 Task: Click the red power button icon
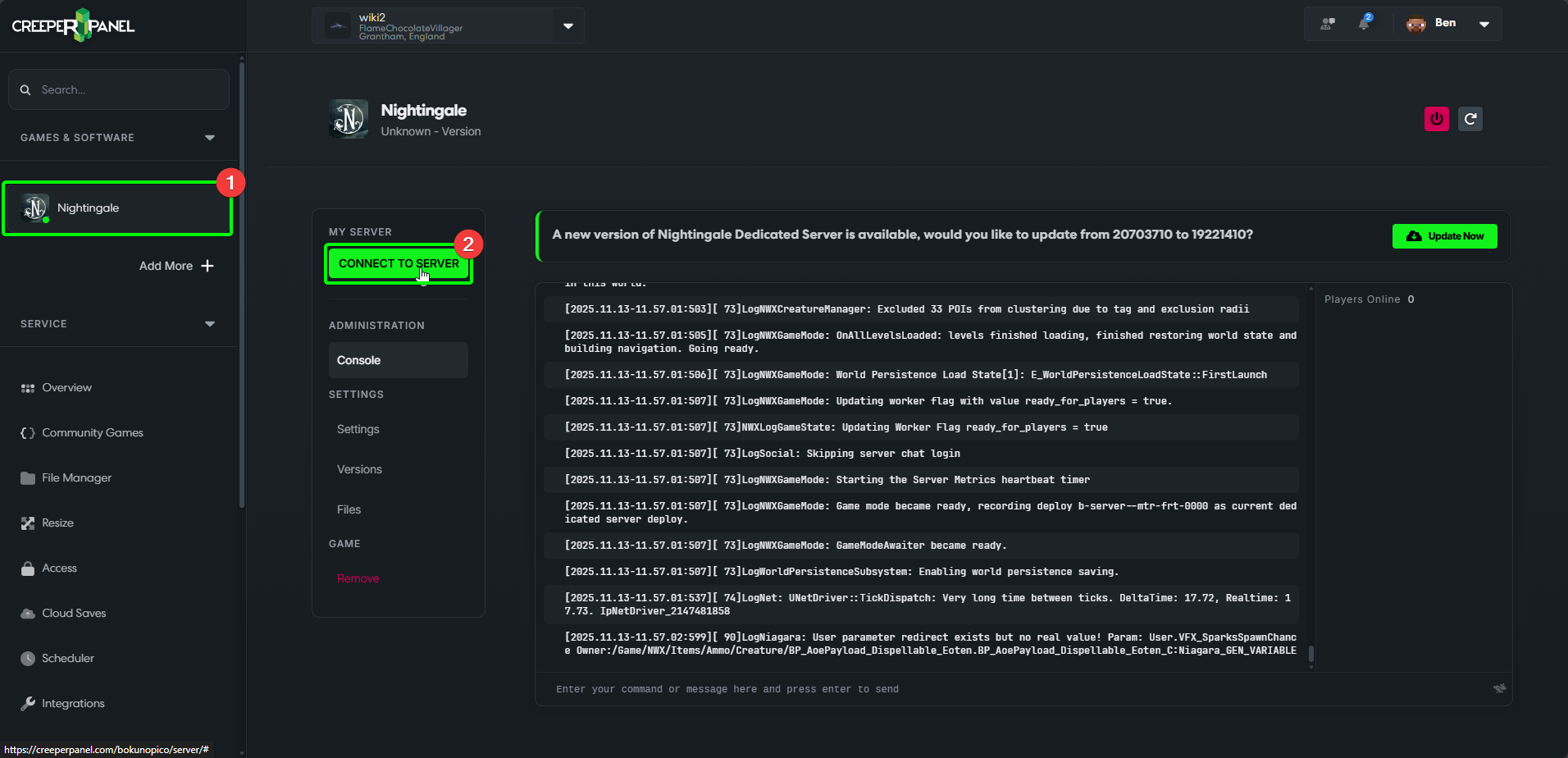[x=1436, y=119]
